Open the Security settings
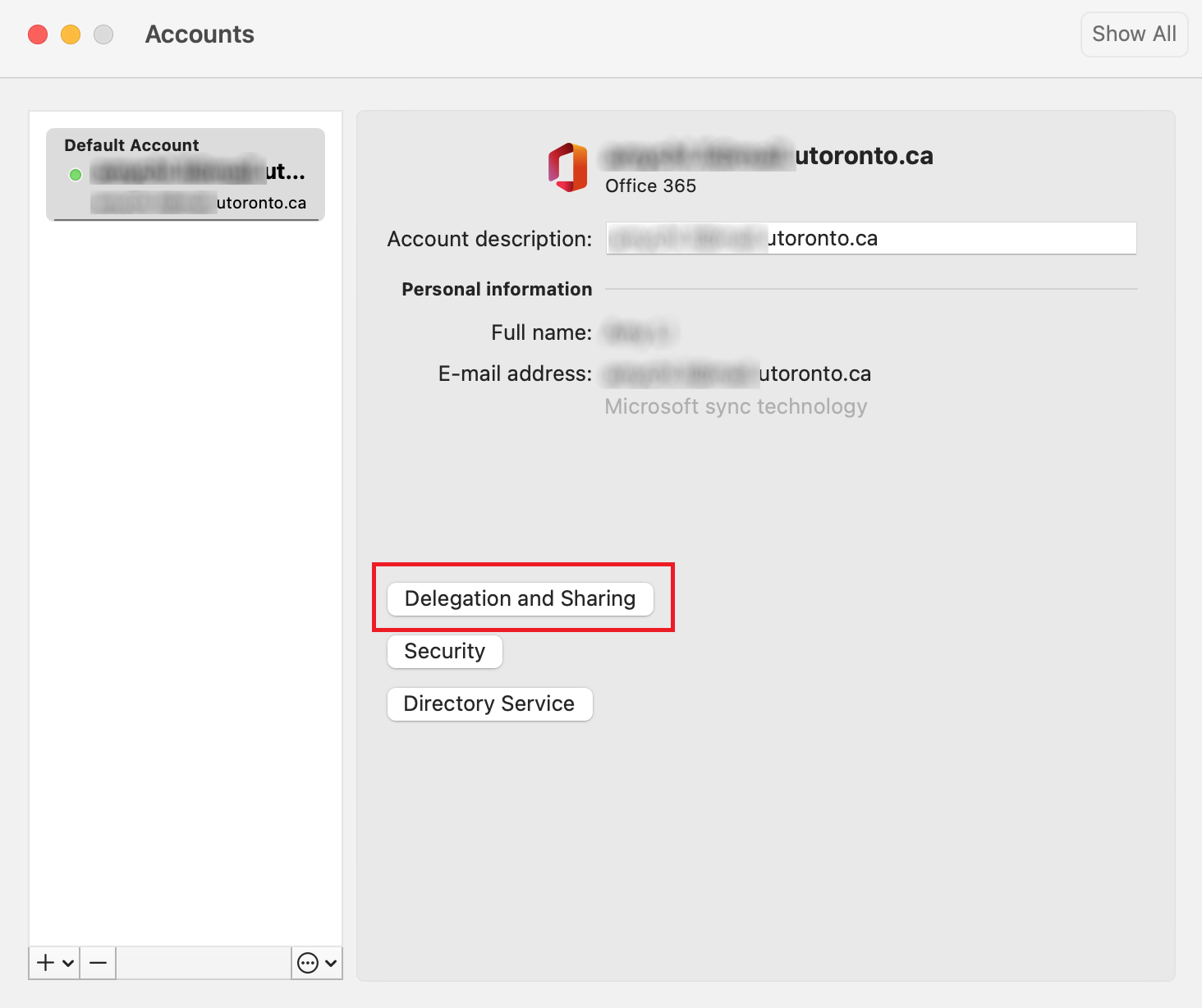 click(444, 651)
